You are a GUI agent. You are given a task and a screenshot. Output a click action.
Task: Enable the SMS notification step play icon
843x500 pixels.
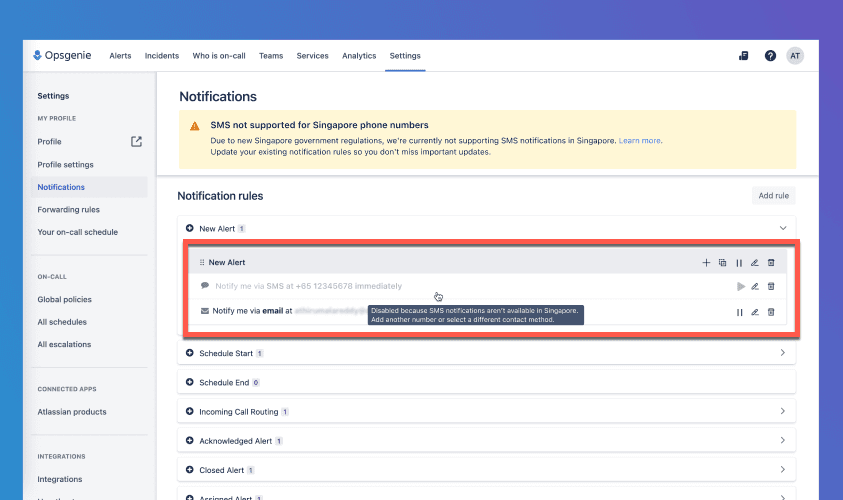(x=741, y=287)
